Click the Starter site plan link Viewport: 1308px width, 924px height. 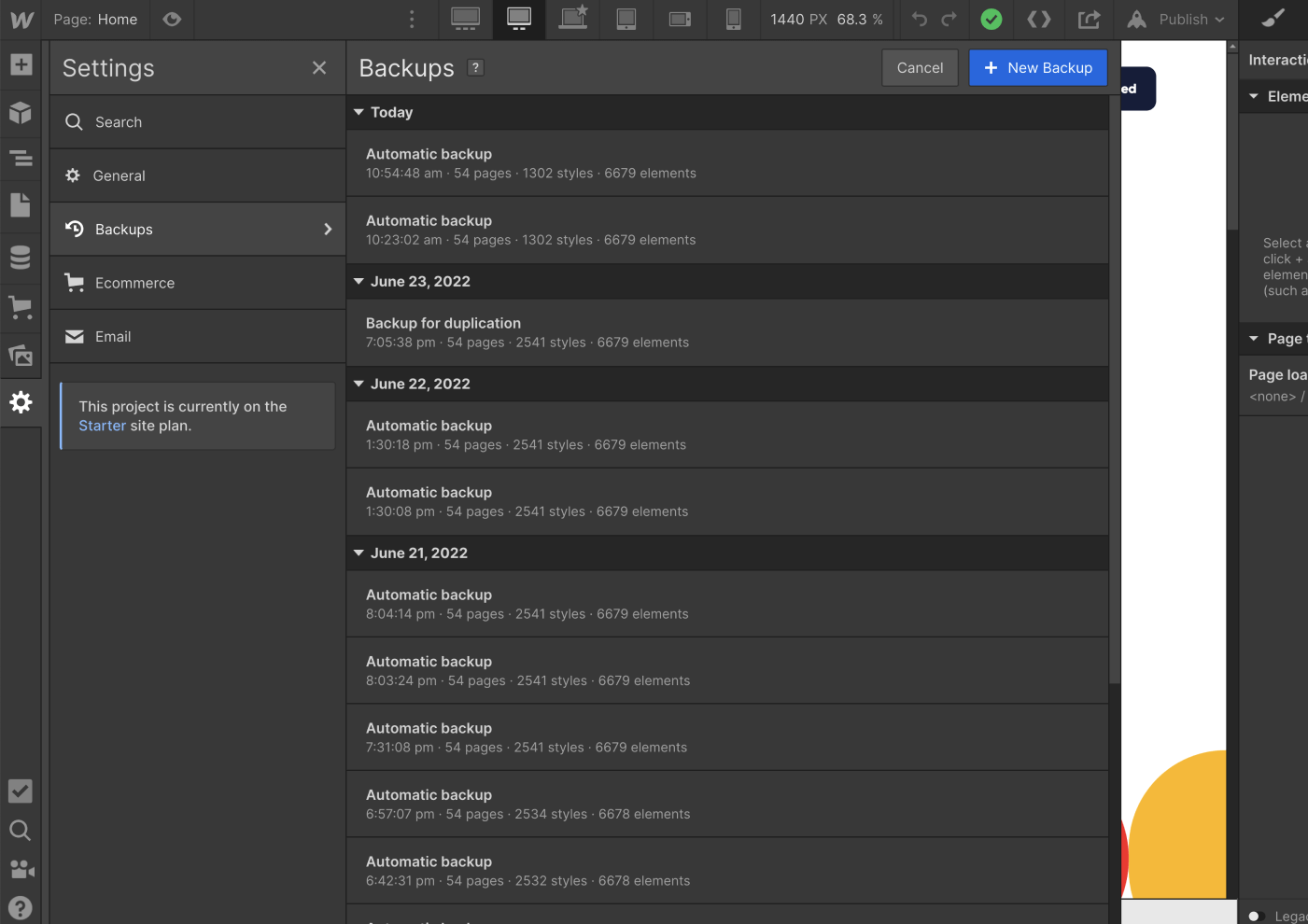tap(102, 426)
